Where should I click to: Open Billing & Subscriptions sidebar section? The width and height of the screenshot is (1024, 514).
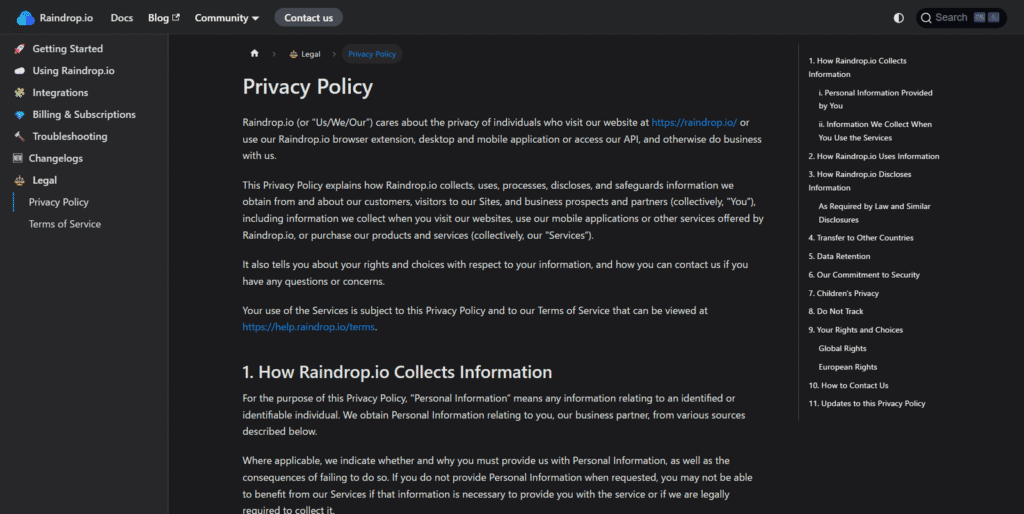[x=84, y=114]
